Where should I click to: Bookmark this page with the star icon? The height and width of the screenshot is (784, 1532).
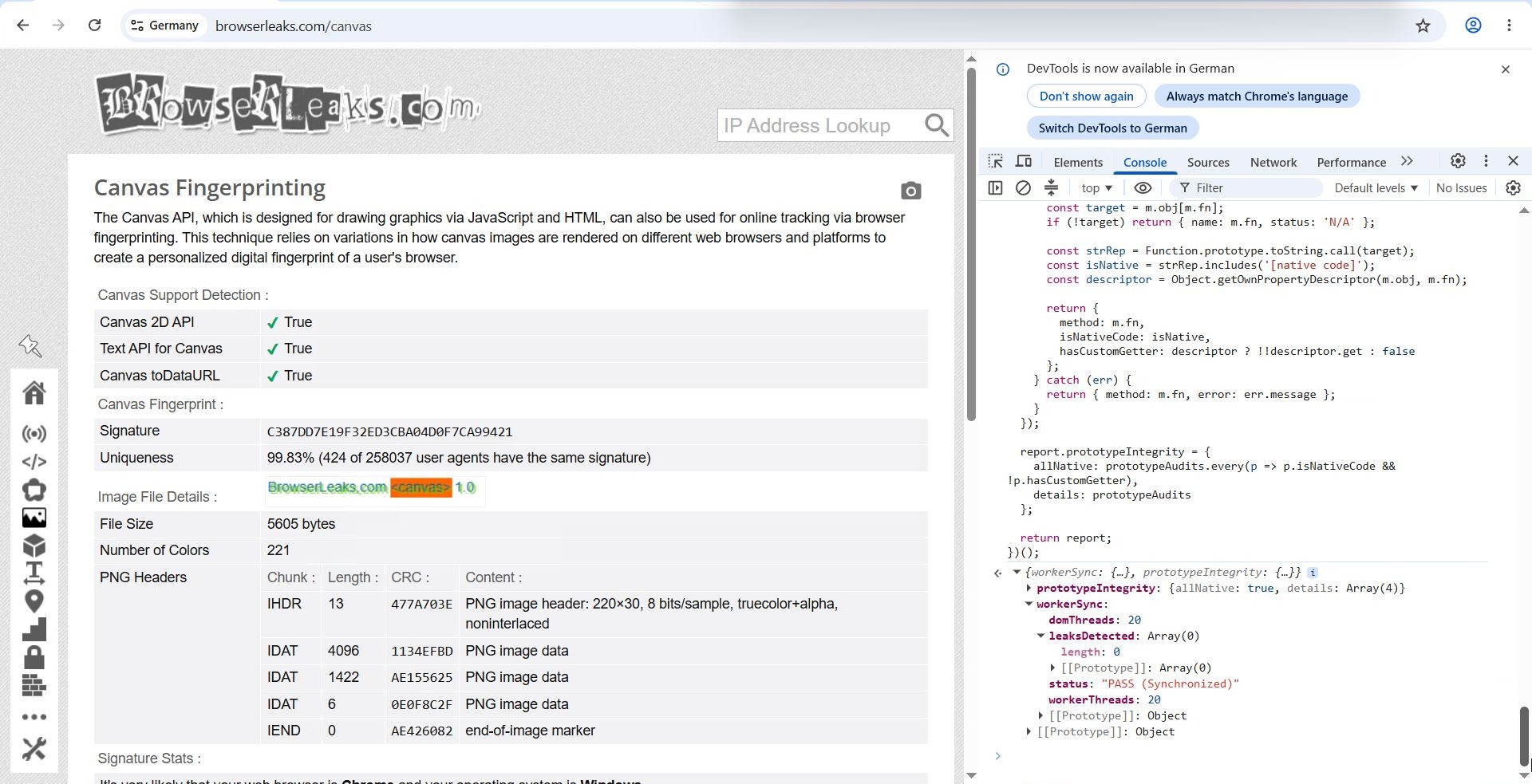pyautogui.click(x=1423, y=26)
